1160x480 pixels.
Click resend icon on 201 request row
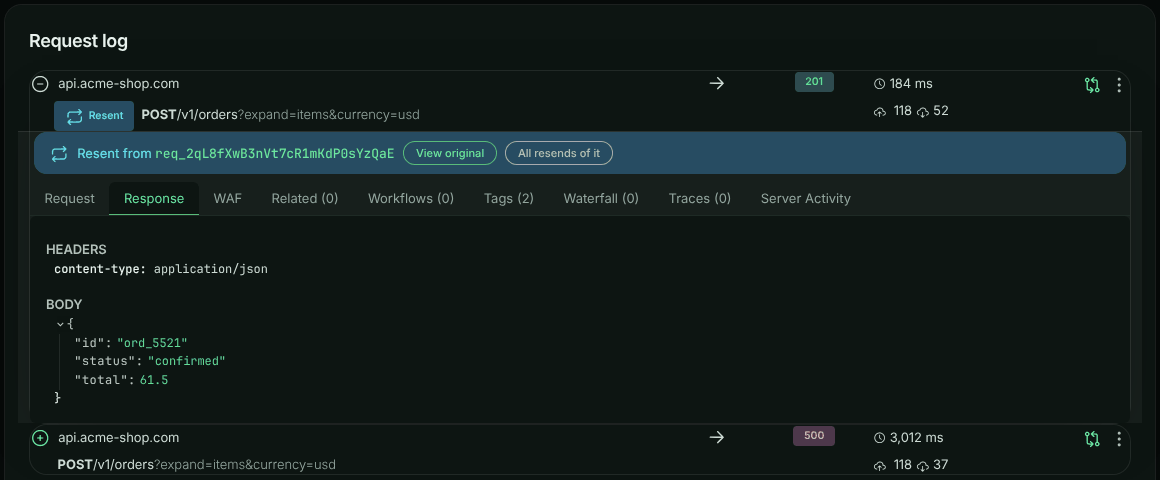[1092, 85]
